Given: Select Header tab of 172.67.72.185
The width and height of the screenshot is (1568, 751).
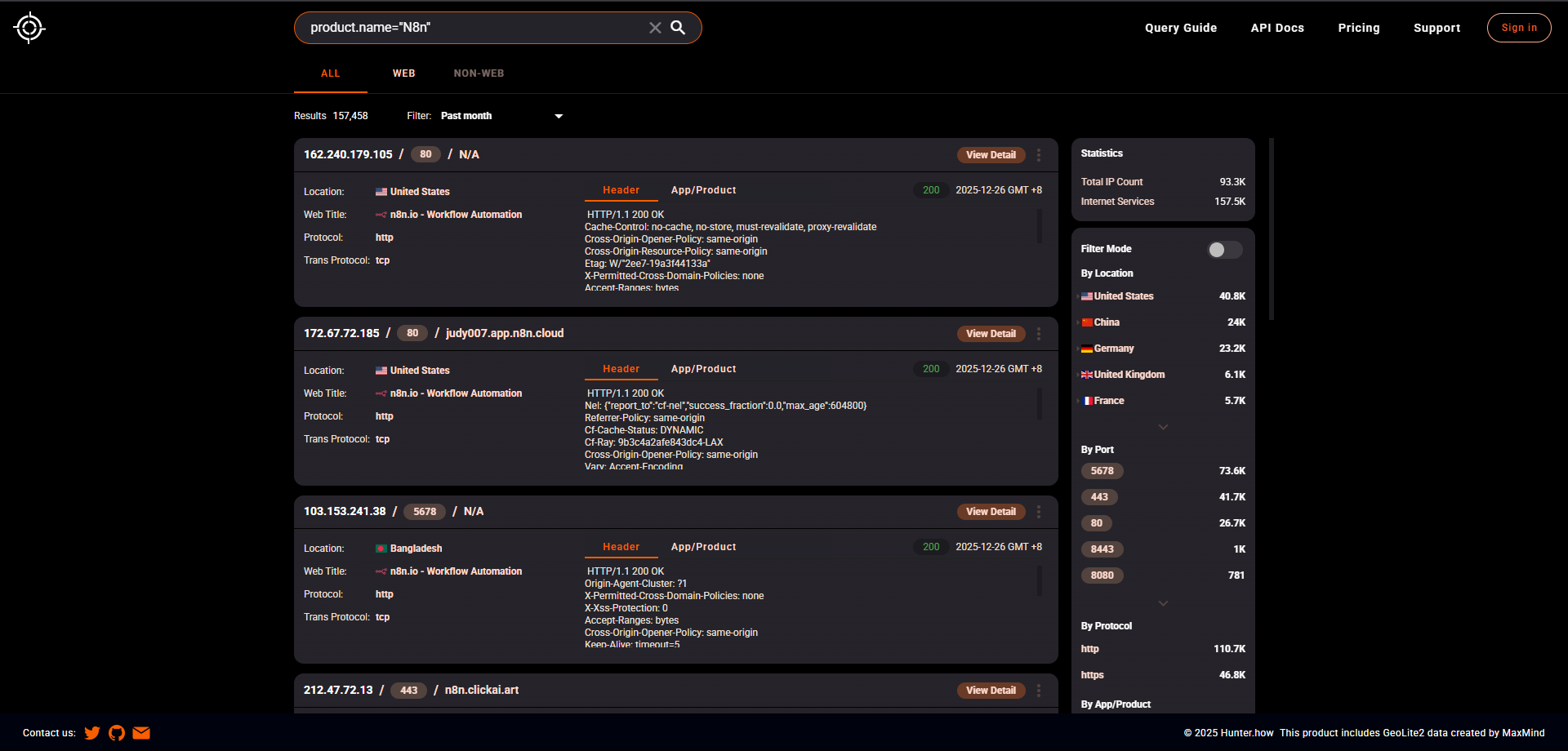Looking at the screenshot, I should tap(621, 369).
